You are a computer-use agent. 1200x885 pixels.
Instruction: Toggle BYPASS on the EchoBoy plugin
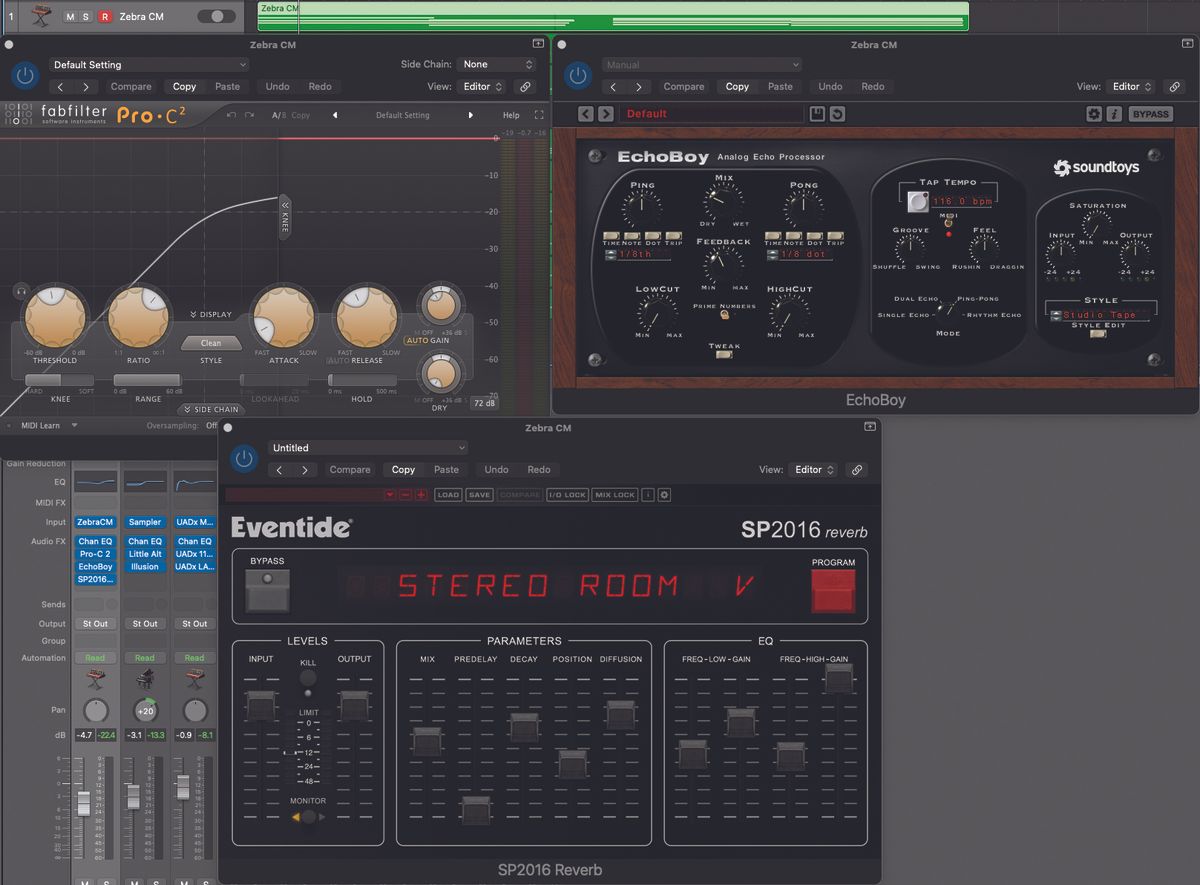pos(1149,113)
